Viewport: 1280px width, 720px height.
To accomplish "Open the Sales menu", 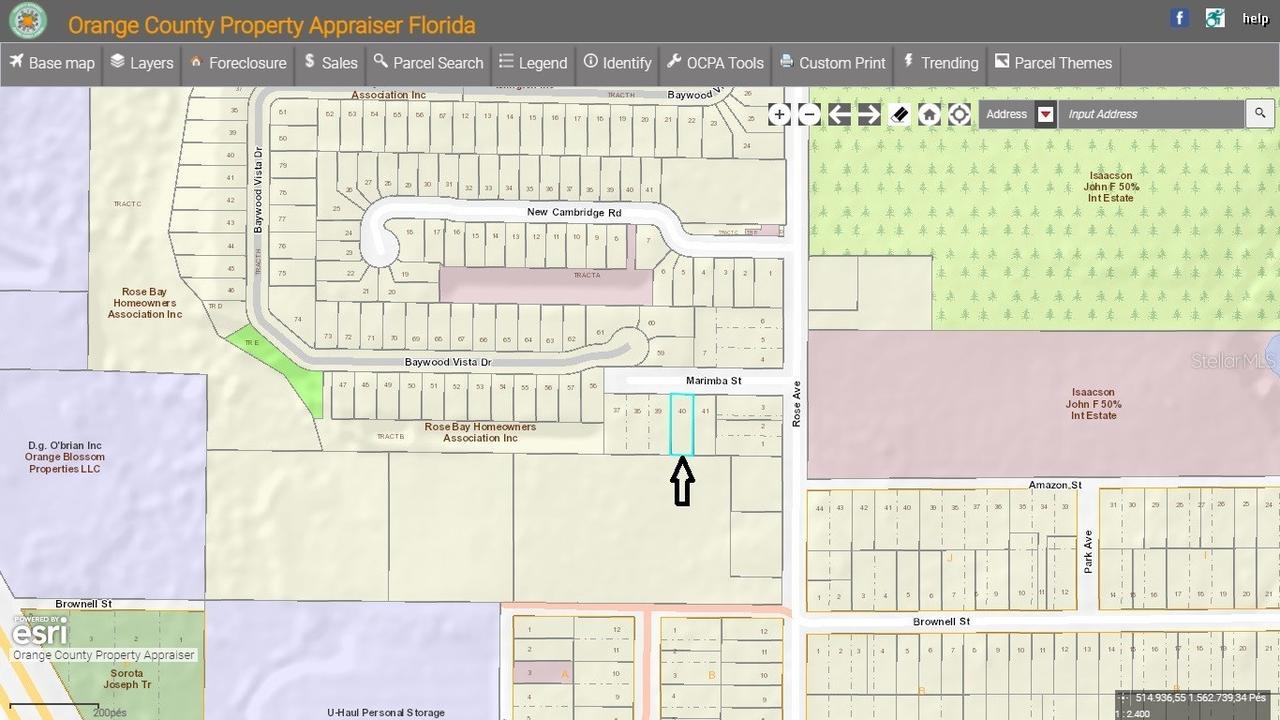I will coord(331,63).
